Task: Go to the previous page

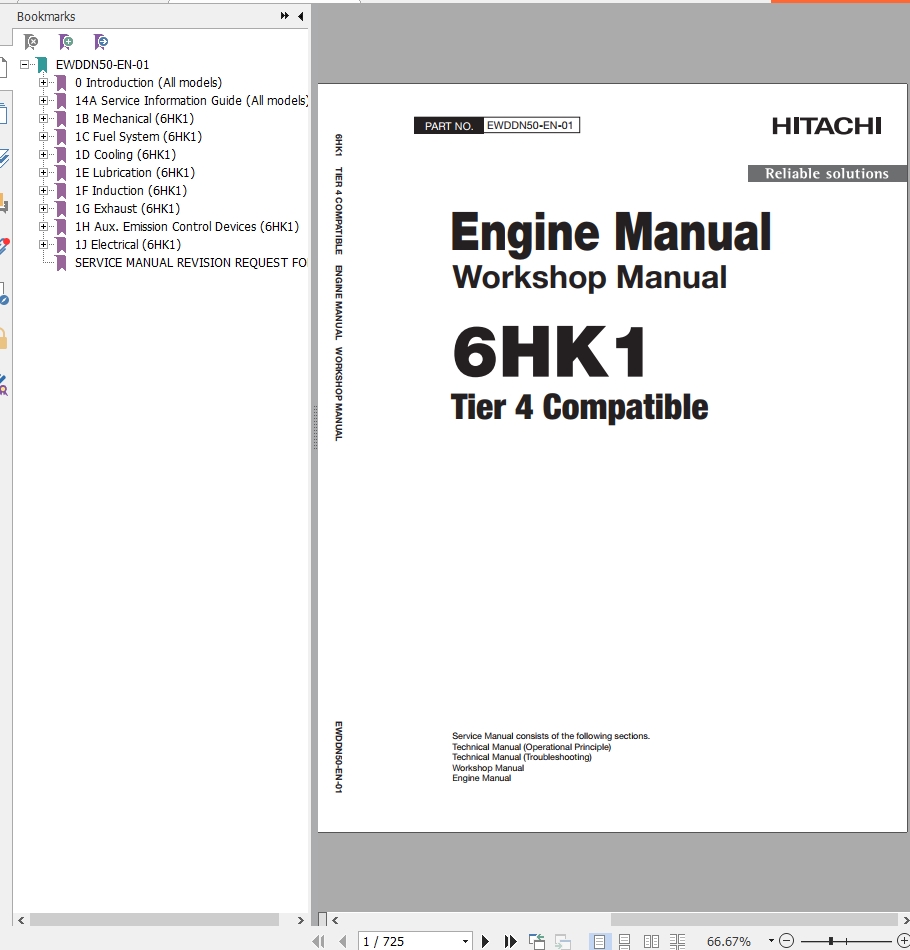Action: coord(342,941)
